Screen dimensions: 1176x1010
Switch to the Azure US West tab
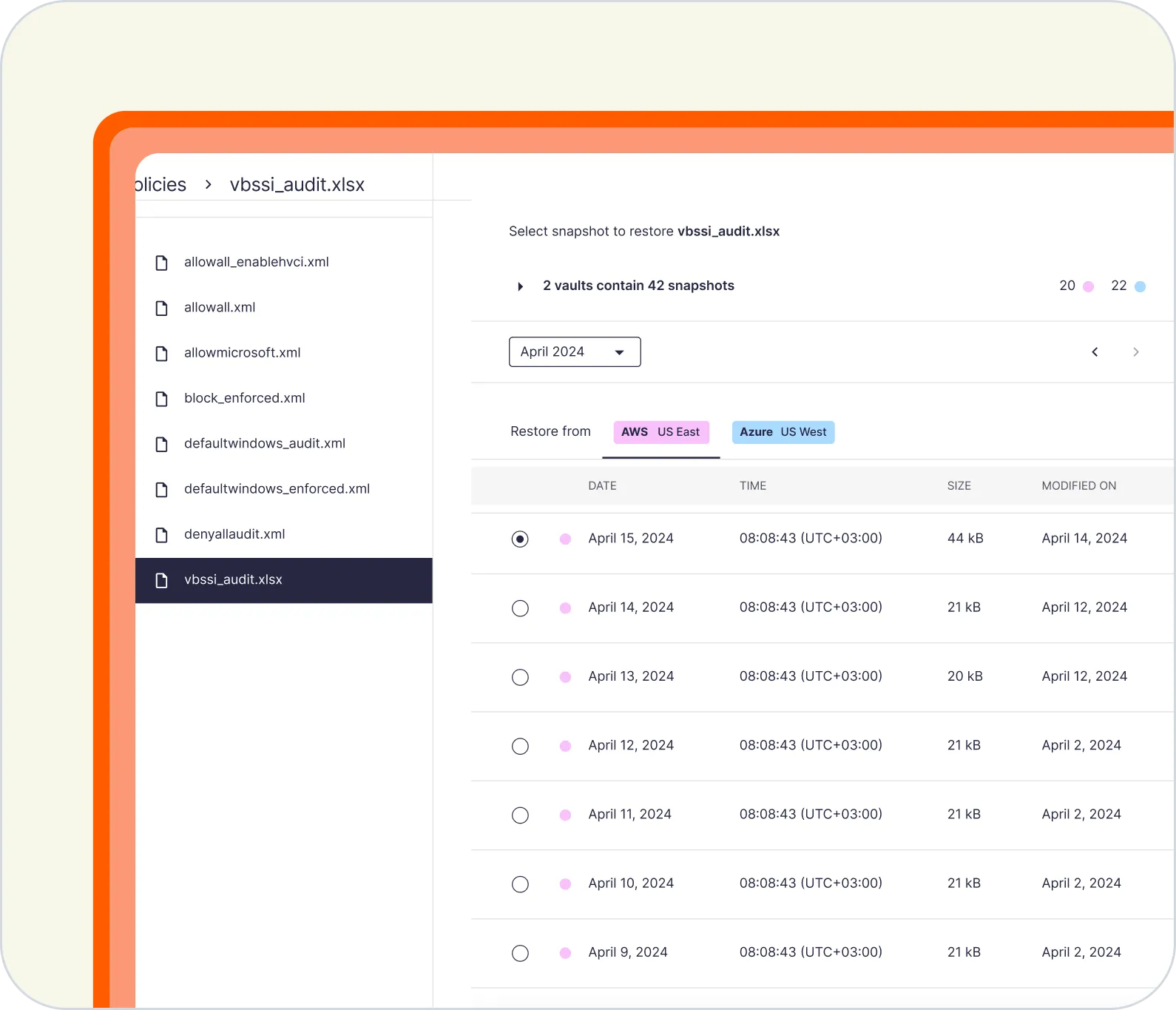tap(783, 432)
